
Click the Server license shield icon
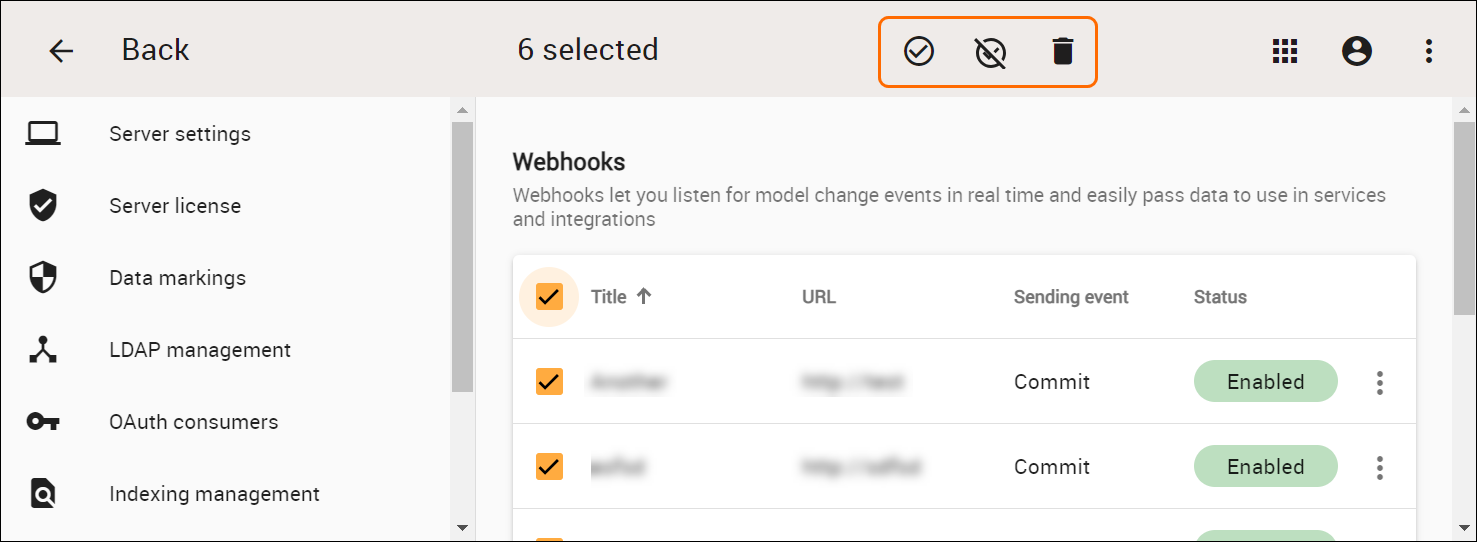[x=43, y=206]
